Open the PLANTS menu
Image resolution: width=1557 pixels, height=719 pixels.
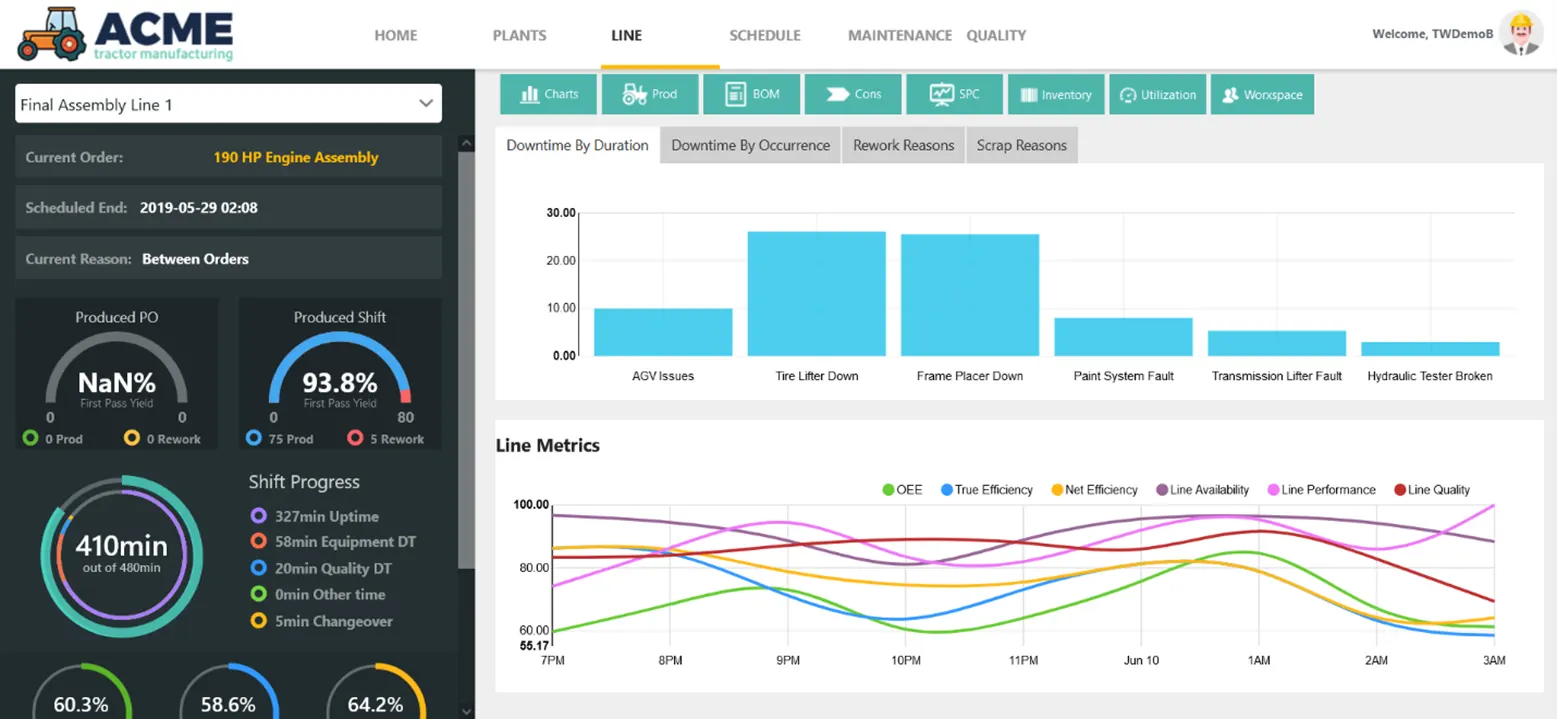[x=520, y=35]
